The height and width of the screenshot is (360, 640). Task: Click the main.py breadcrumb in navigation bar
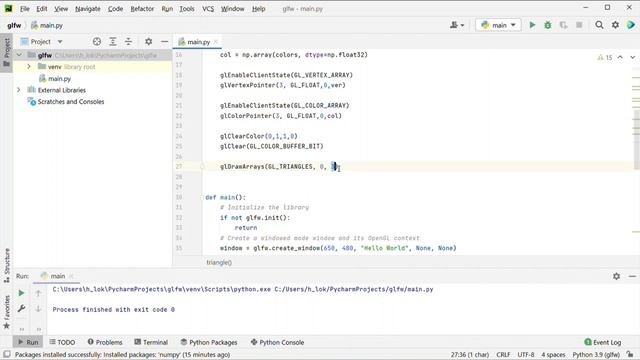tap(47, 25)
